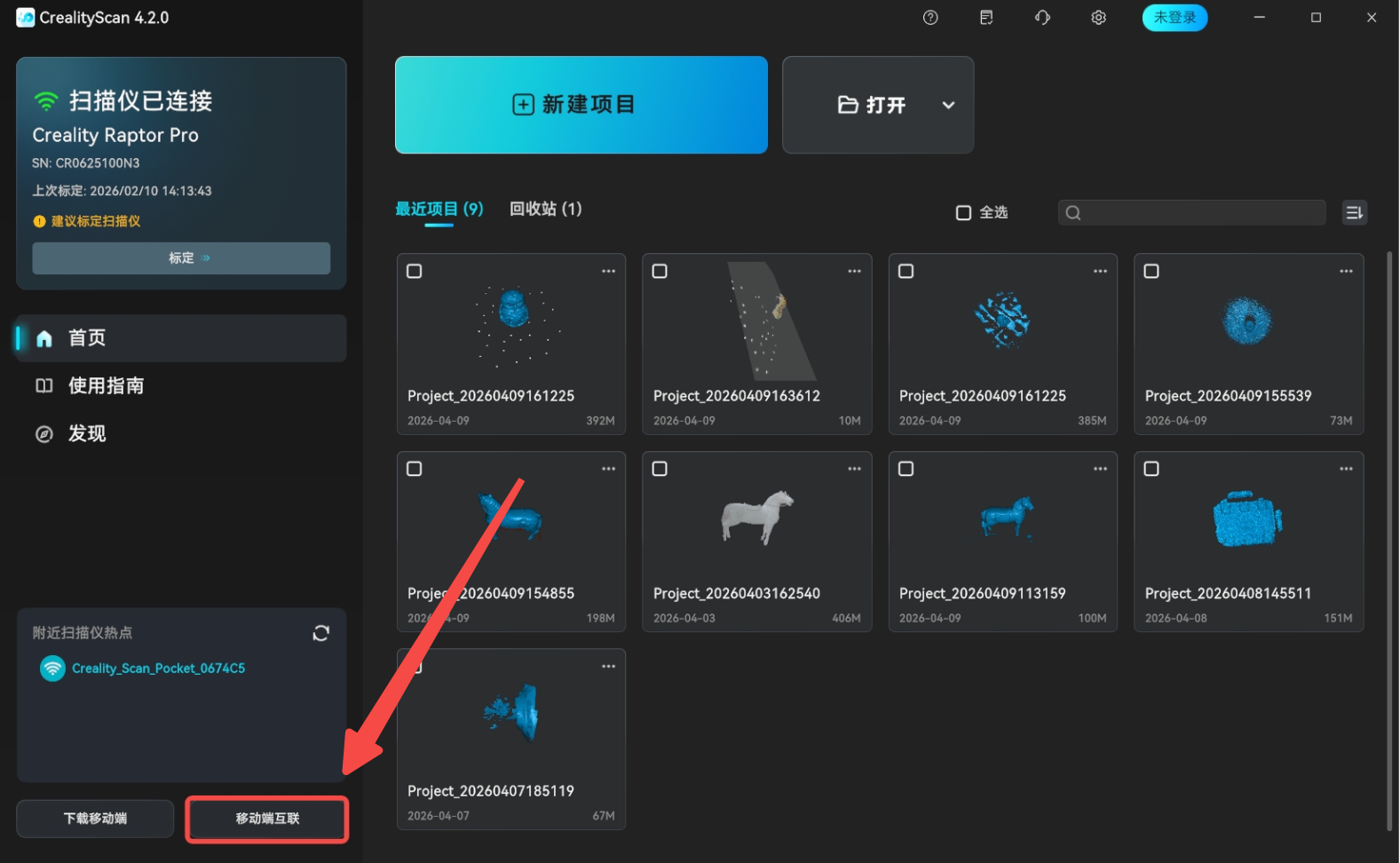Click the help question mark icon
Screen dimensions: 1400x863
[930, 18]
